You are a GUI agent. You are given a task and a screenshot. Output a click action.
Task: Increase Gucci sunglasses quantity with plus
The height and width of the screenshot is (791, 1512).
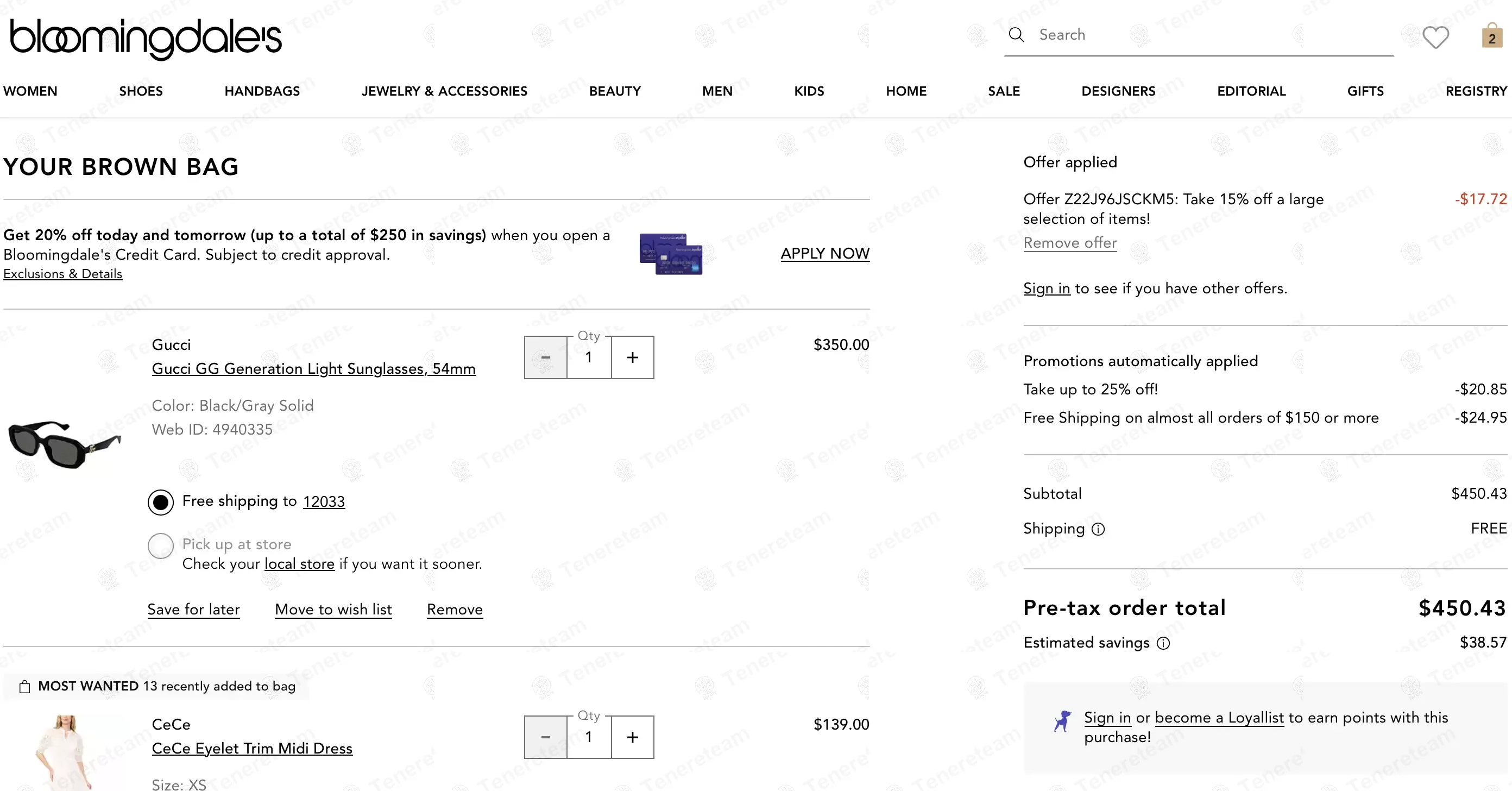click(x=632, y=357)
